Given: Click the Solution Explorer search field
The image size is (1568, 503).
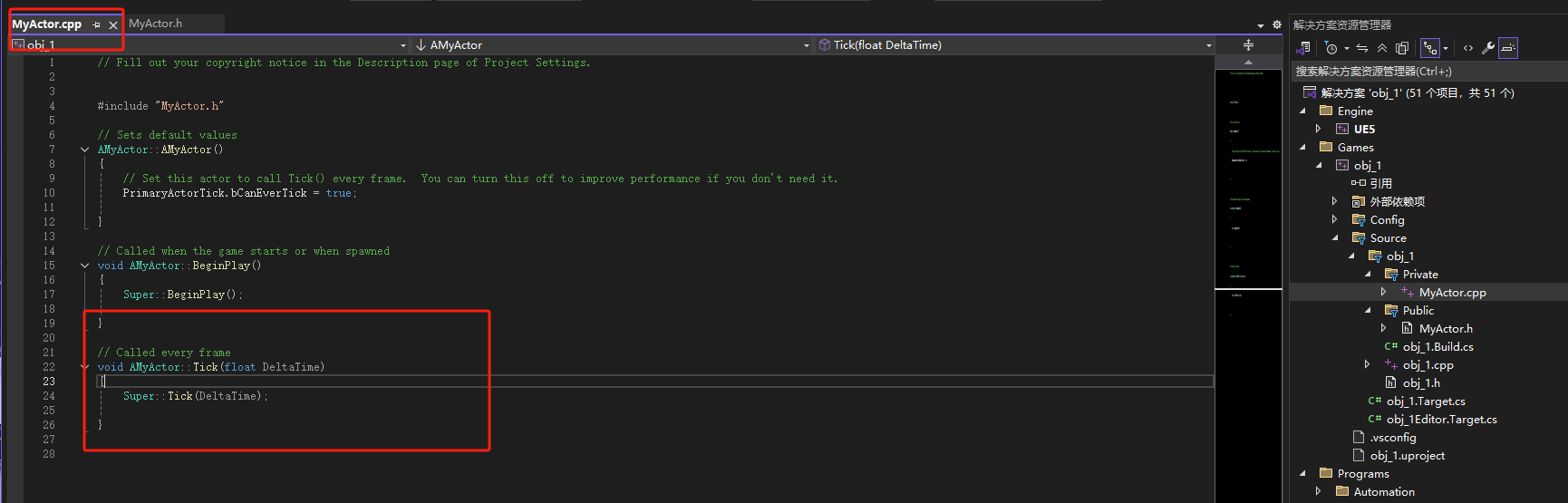Looking at the screenshot, I should 1428,71.
